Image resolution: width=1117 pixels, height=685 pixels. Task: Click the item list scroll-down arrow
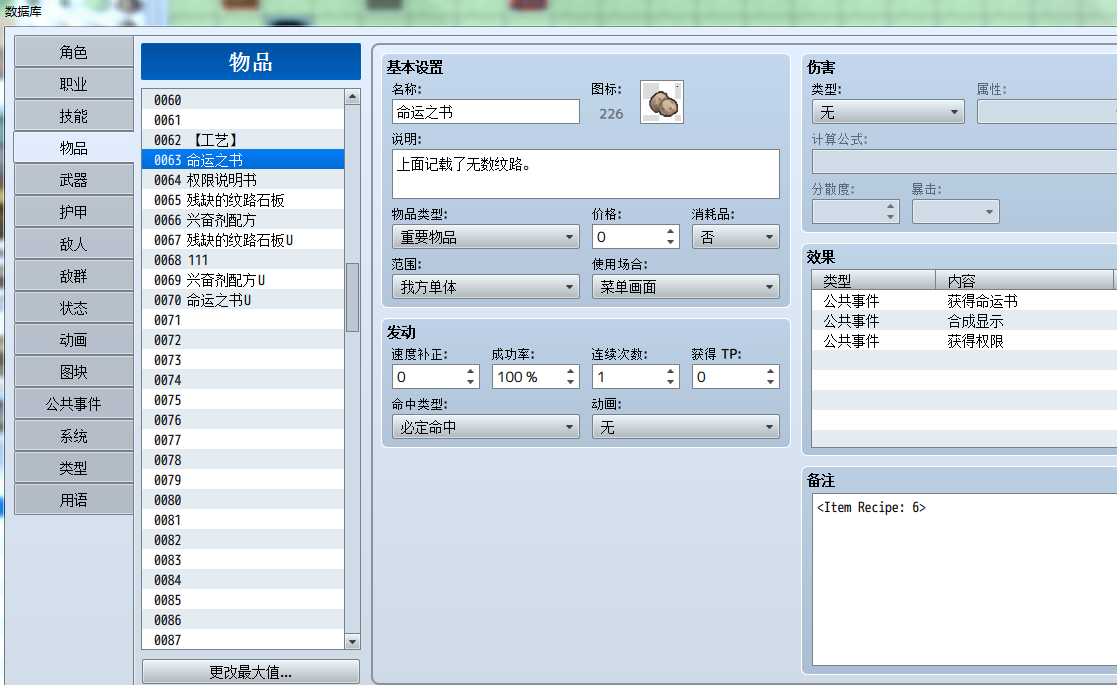click(x=353, y=642)
